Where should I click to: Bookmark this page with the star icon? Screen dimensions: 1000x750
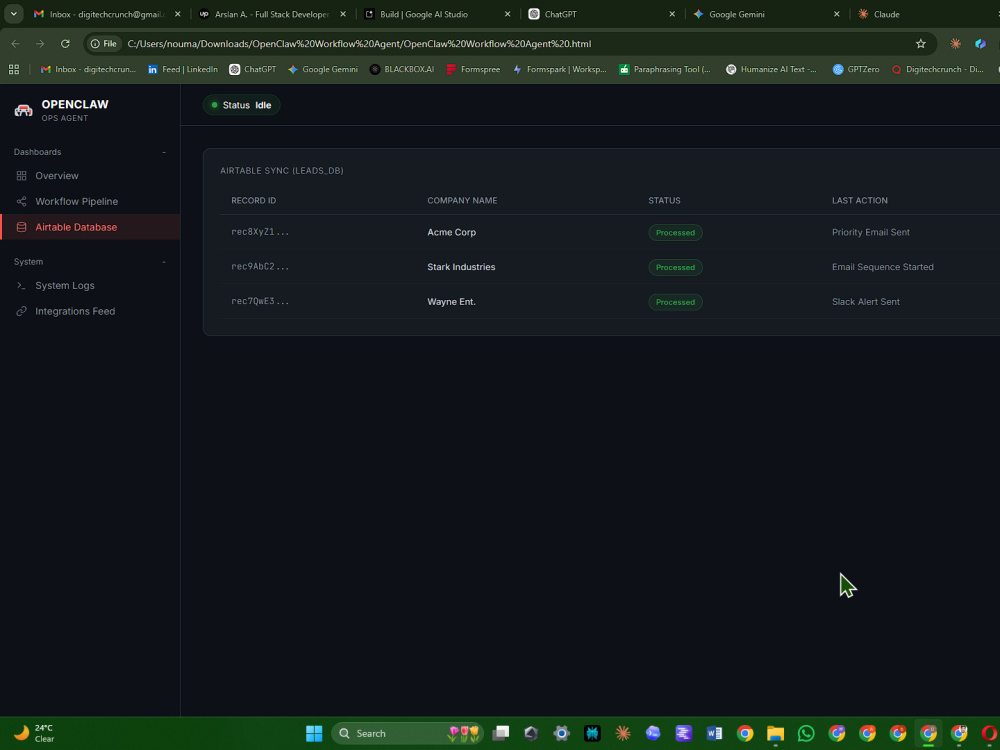pos(920,43)
